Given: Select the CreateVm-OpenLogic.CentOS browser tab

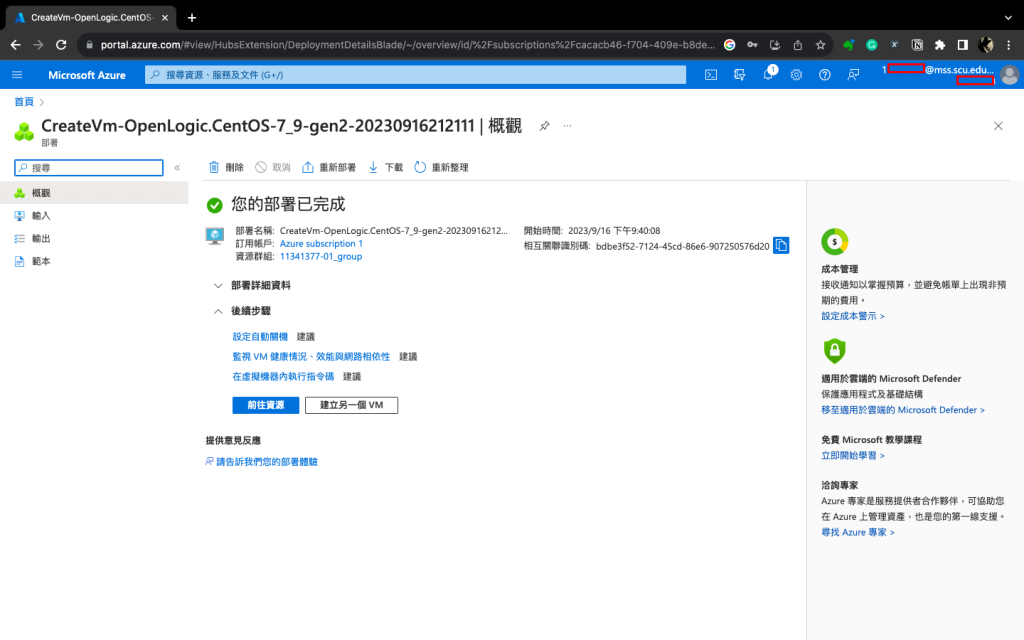Looking at the screenshot, I should 90,18.
